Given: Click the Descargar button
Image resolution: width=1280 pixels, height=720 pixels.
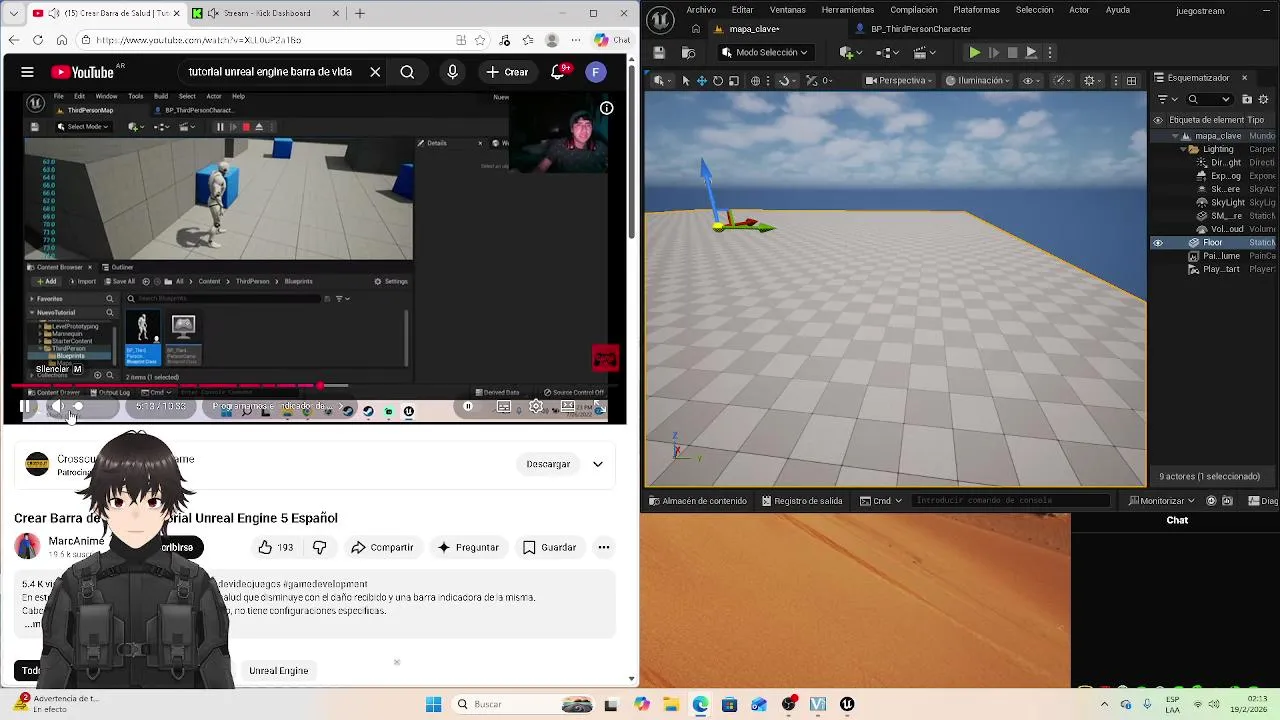Looking at the screenshot, I should click(548, 464).
